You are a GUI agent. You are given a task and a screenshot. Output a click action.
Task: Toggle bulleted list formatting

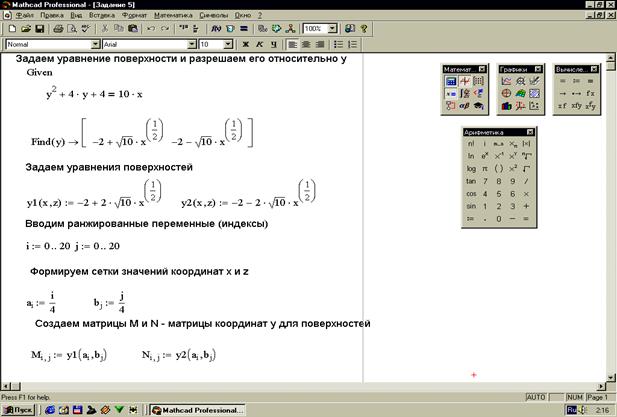pyautogui.click(x=339, y=44)
